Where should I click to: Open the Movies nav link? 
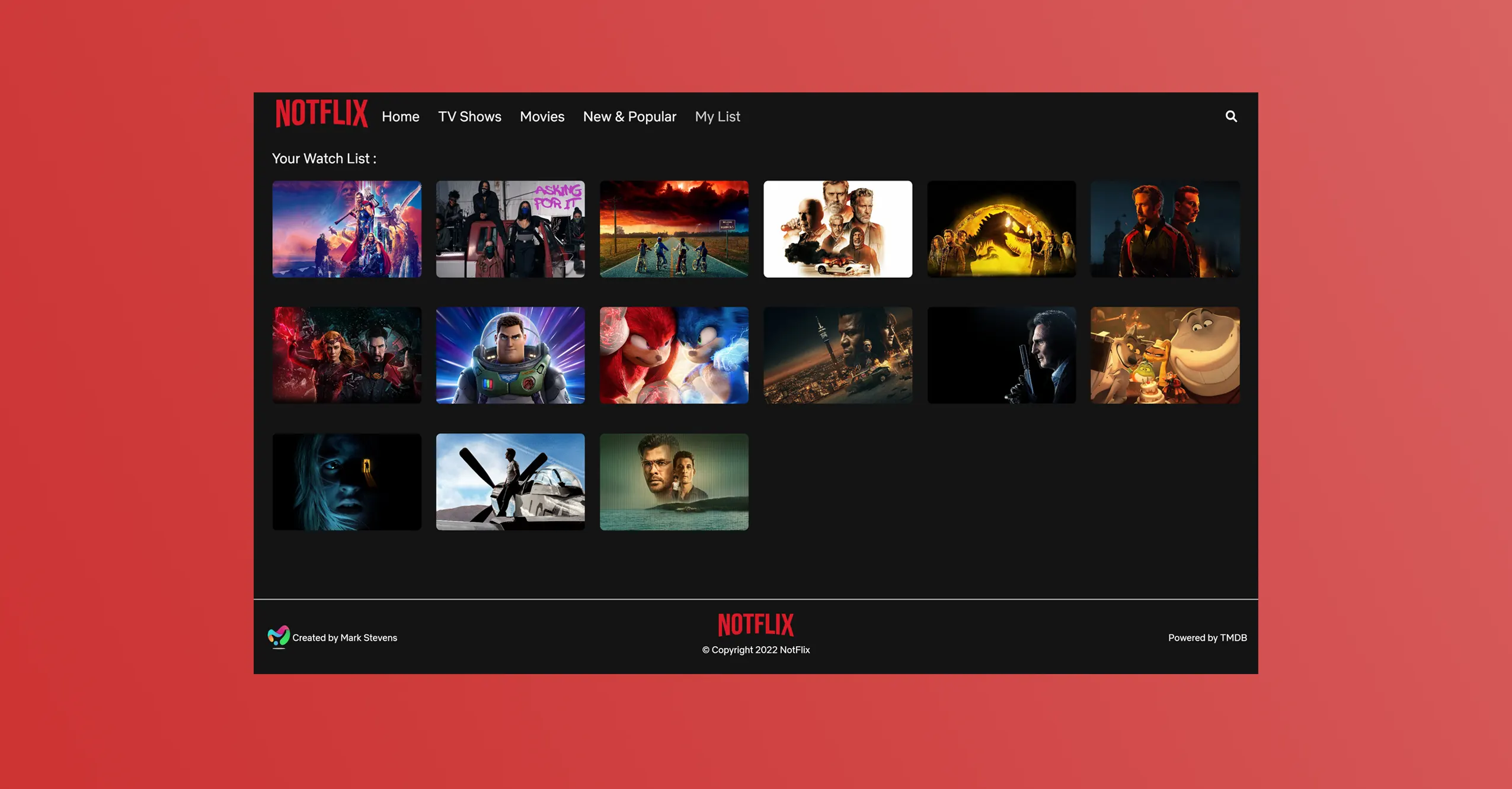[542, 117]
